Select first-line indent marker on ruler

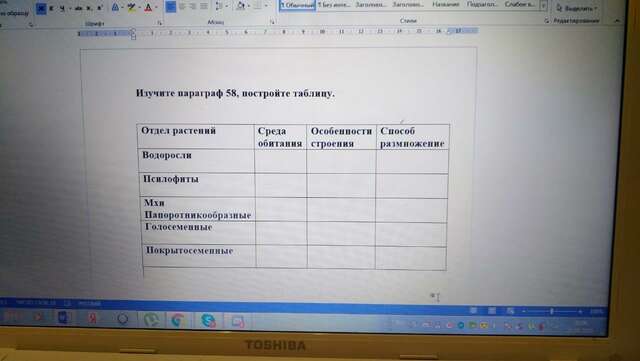point(133,31)
